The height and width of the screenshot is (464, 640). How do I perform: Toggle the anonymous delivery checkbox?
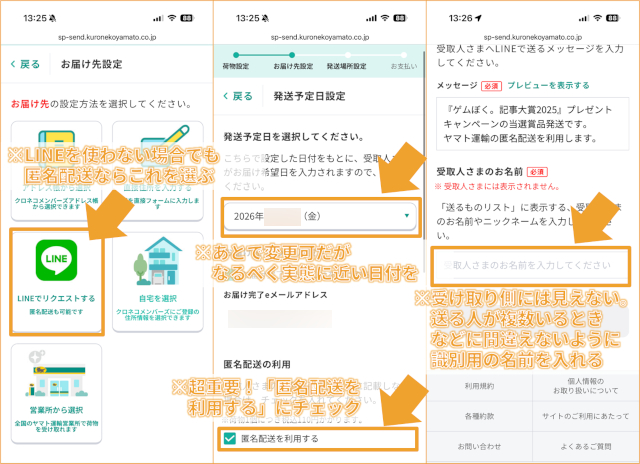231,438
